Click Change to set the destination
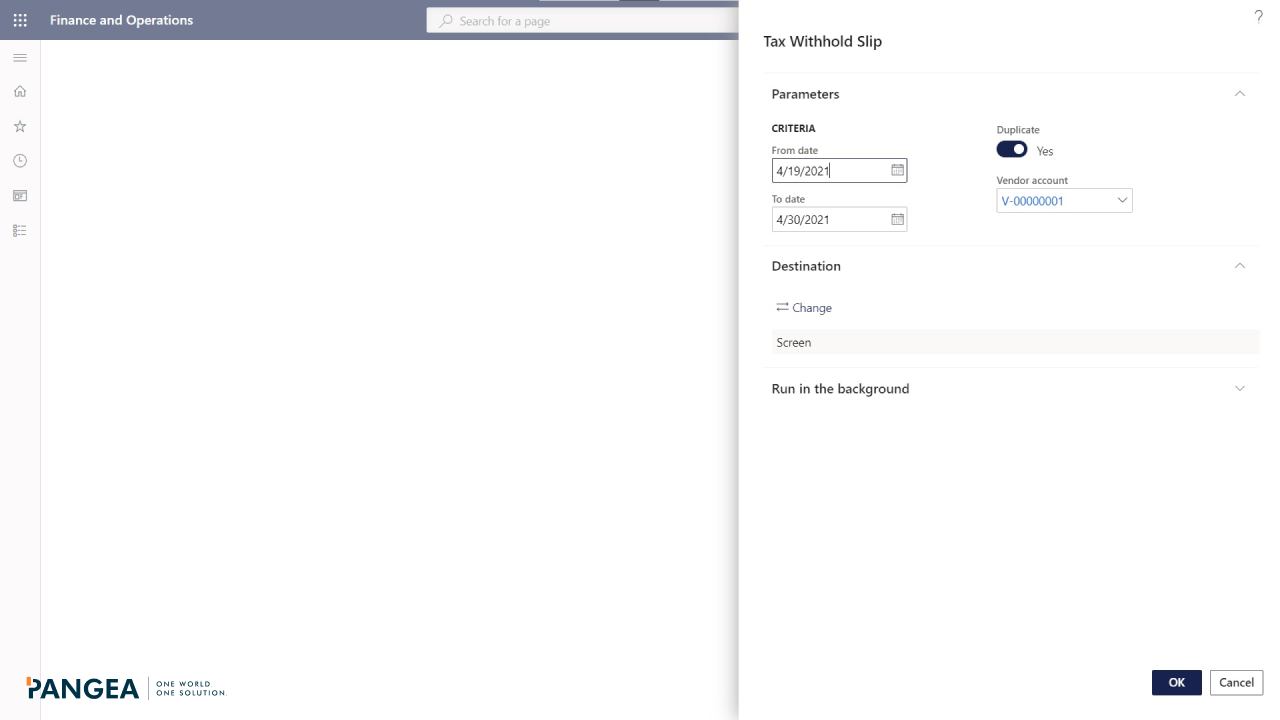Viewport: 1280px width, 720px height. (x=804, y=308)
